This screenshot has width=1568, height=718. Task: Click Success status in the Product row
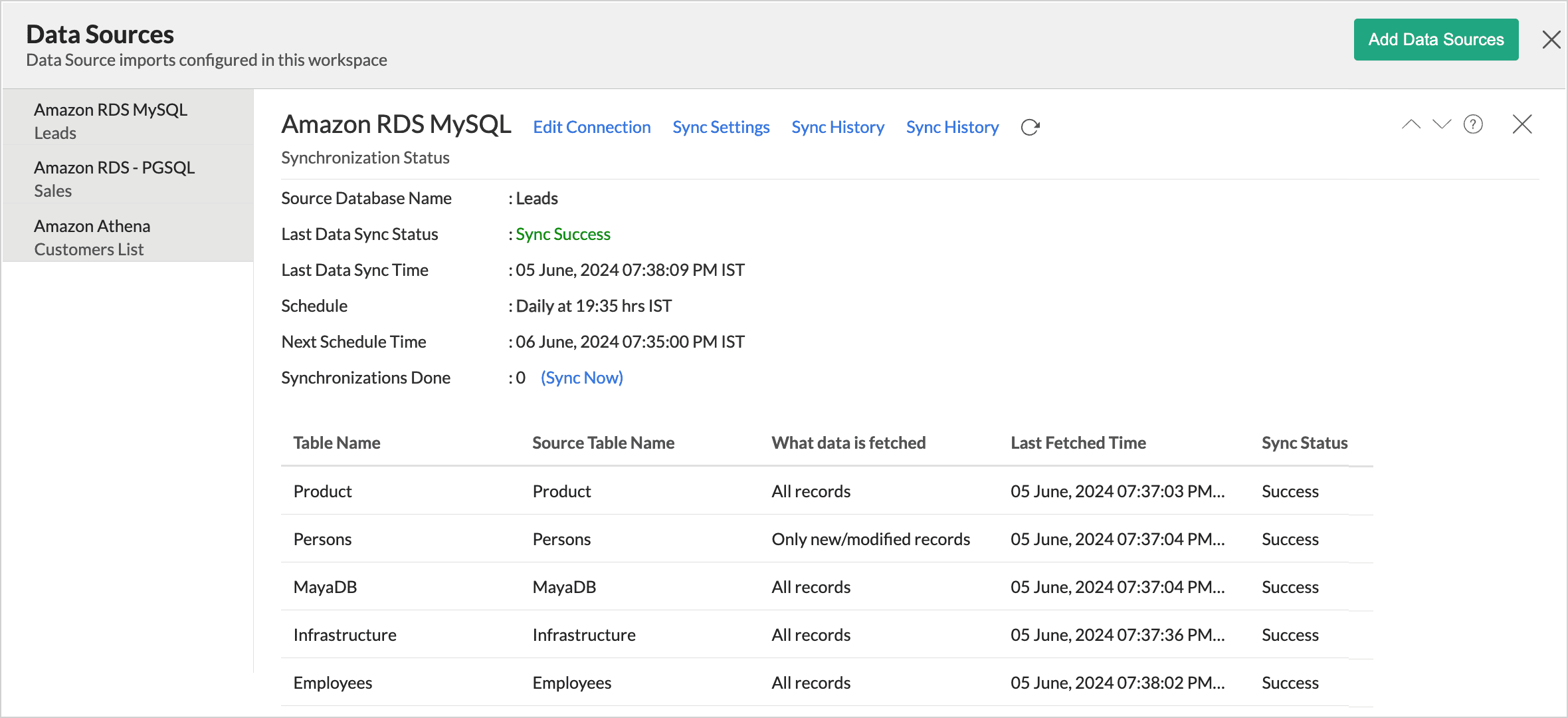point(1290,491)
